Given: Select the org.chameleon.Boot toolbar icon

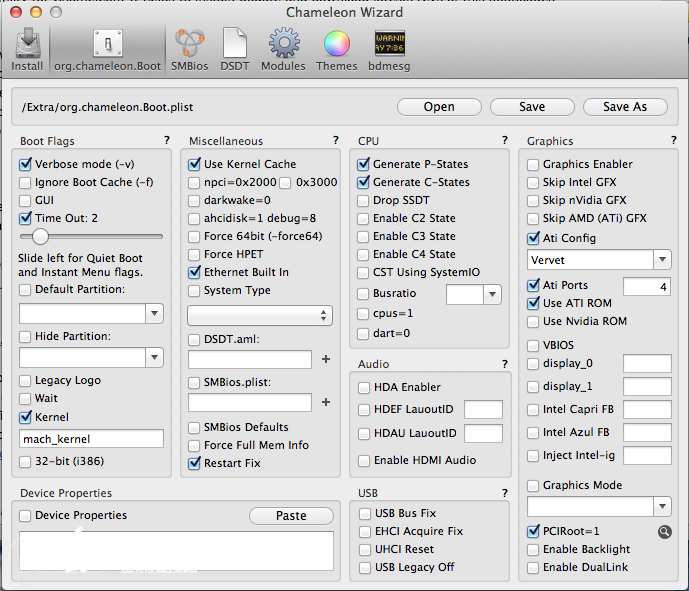Looking at the screenshot, I should [x=107, y=48].
